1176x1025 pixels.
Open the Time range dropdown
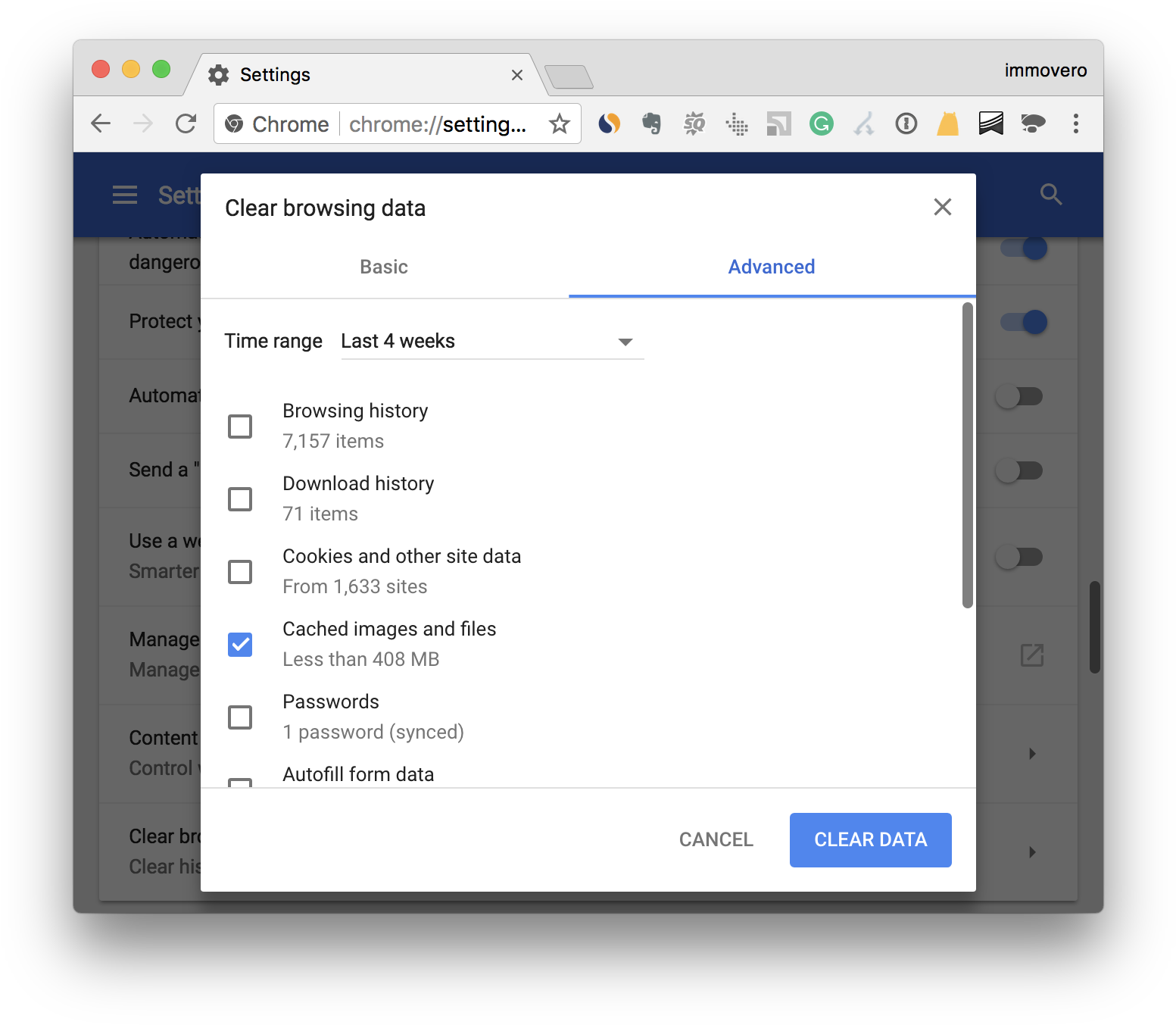tap(491, 342)
